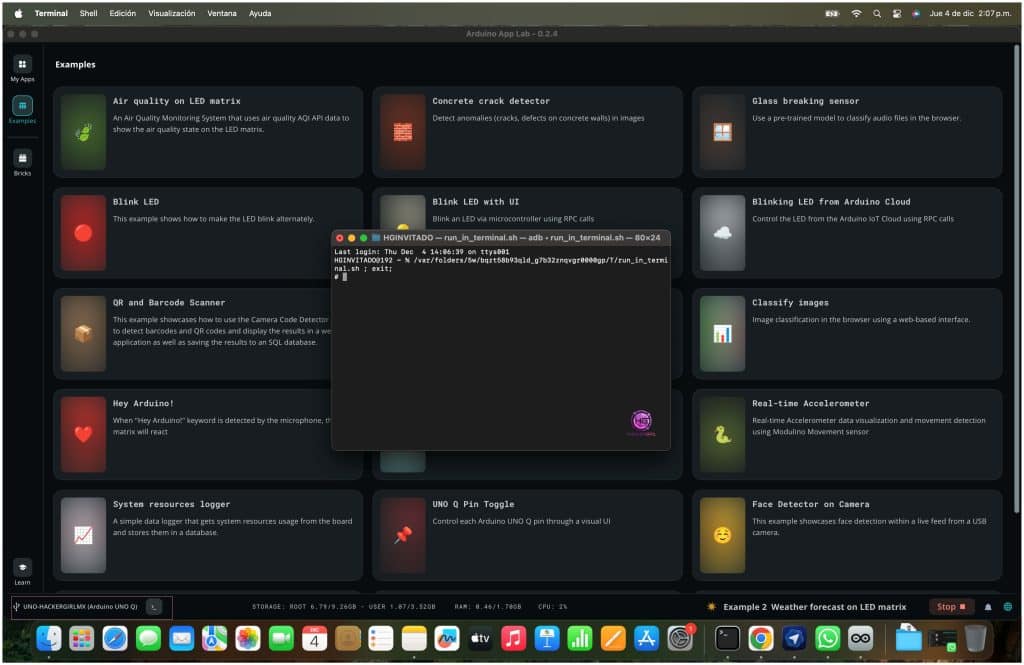Open the Concrete crack detector title

pyautogui.click(x=490, y=101)
